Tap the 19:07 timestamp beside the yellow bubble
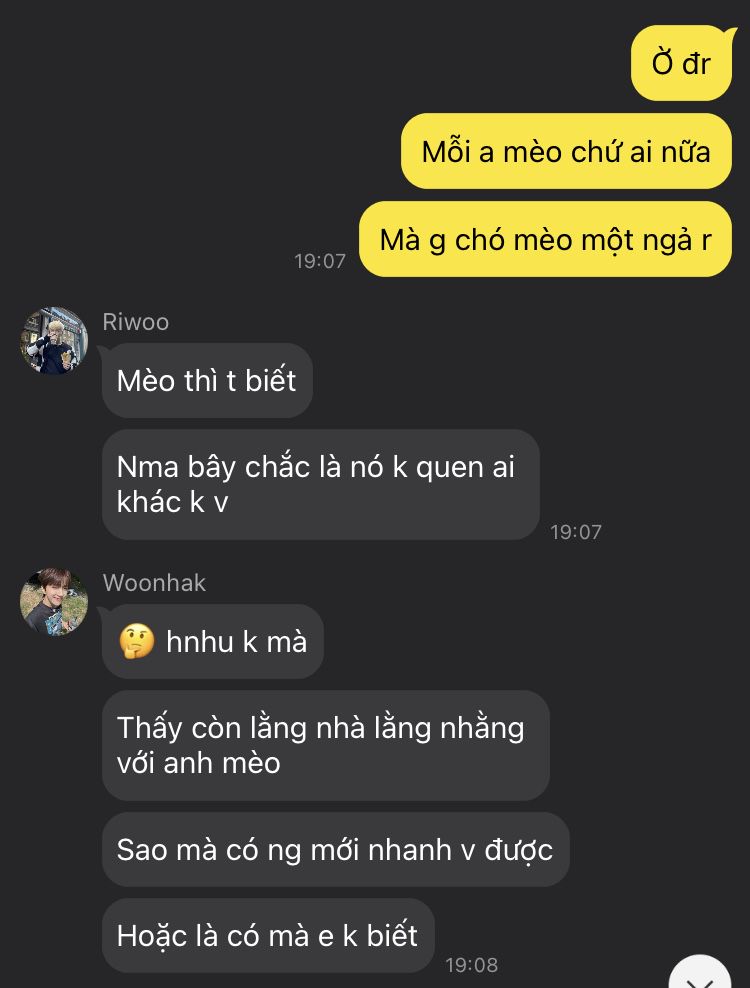The width and height of the screenshot is (750, 988). pos(320,261)
